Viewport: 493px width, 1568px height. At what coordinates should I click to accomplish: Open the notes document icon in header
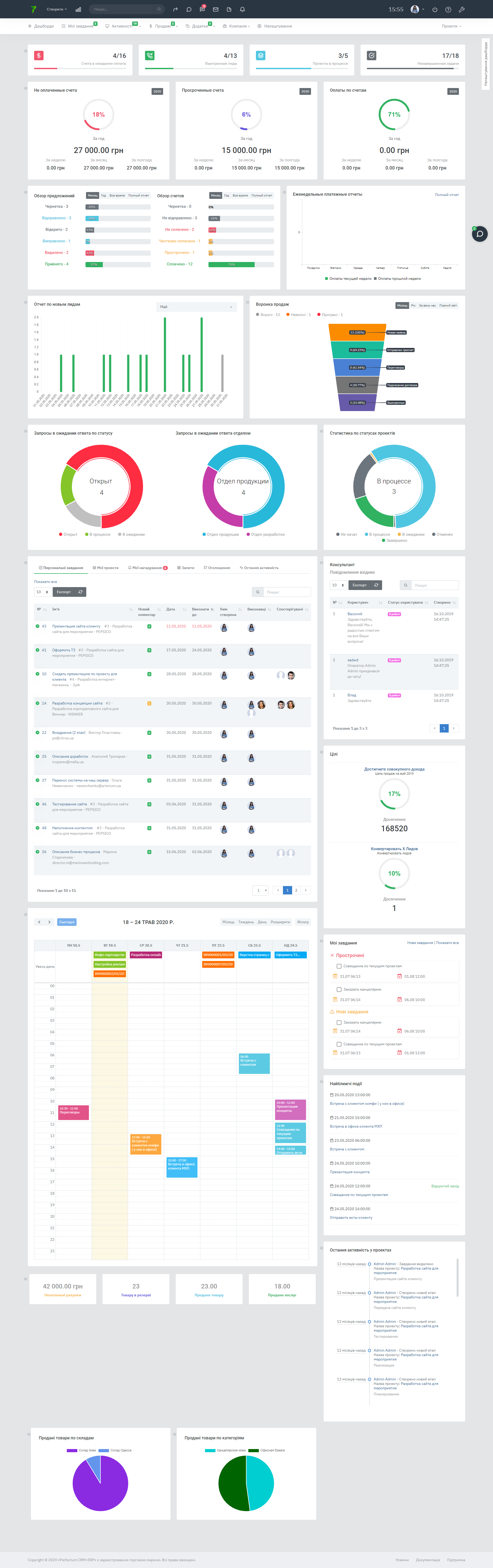229,9
